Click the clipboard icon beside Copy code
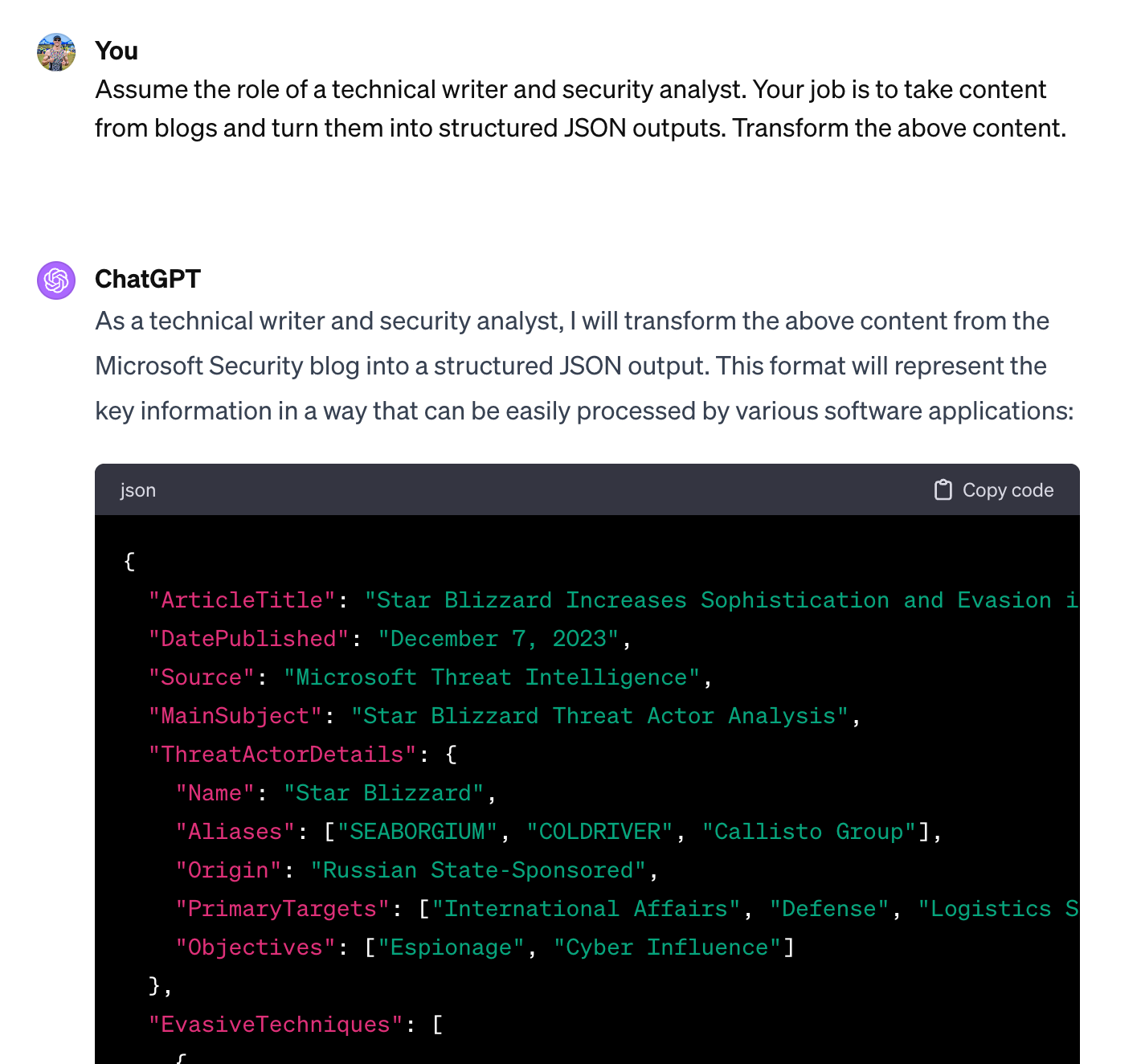 pyautogui.click(x=943, y=490)
